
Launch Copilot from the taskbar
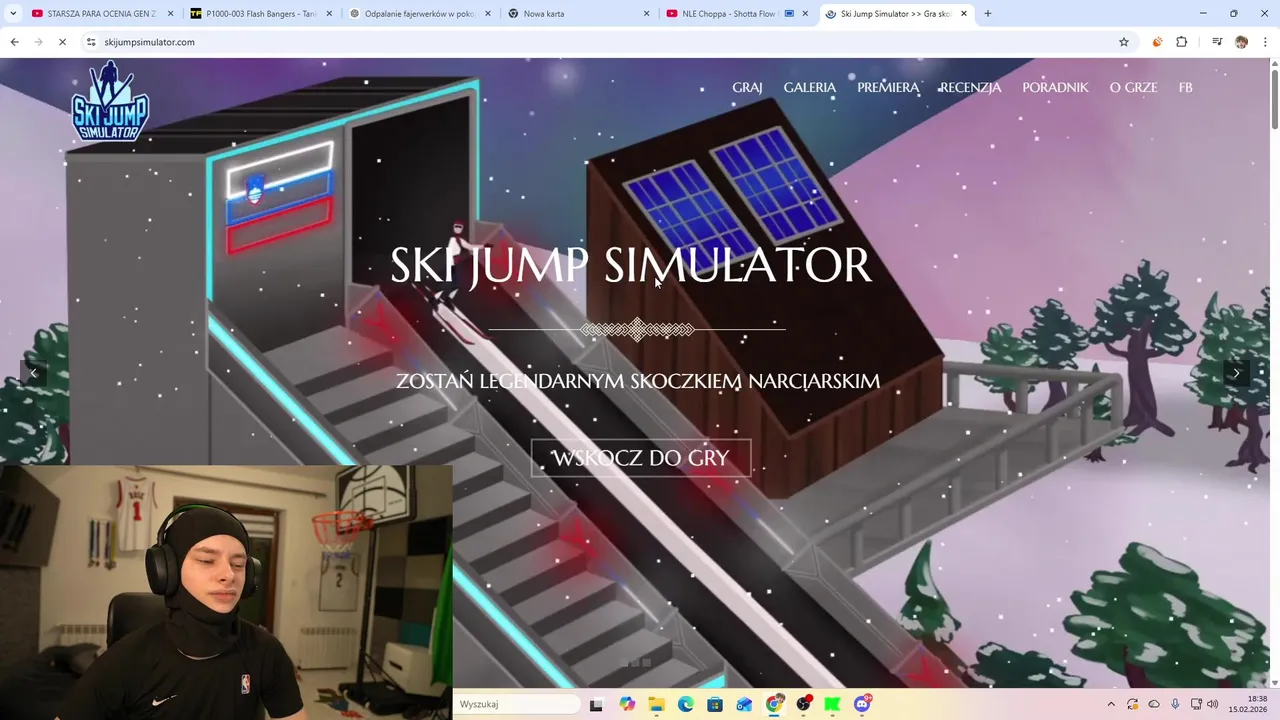click(x=627, y=704)
